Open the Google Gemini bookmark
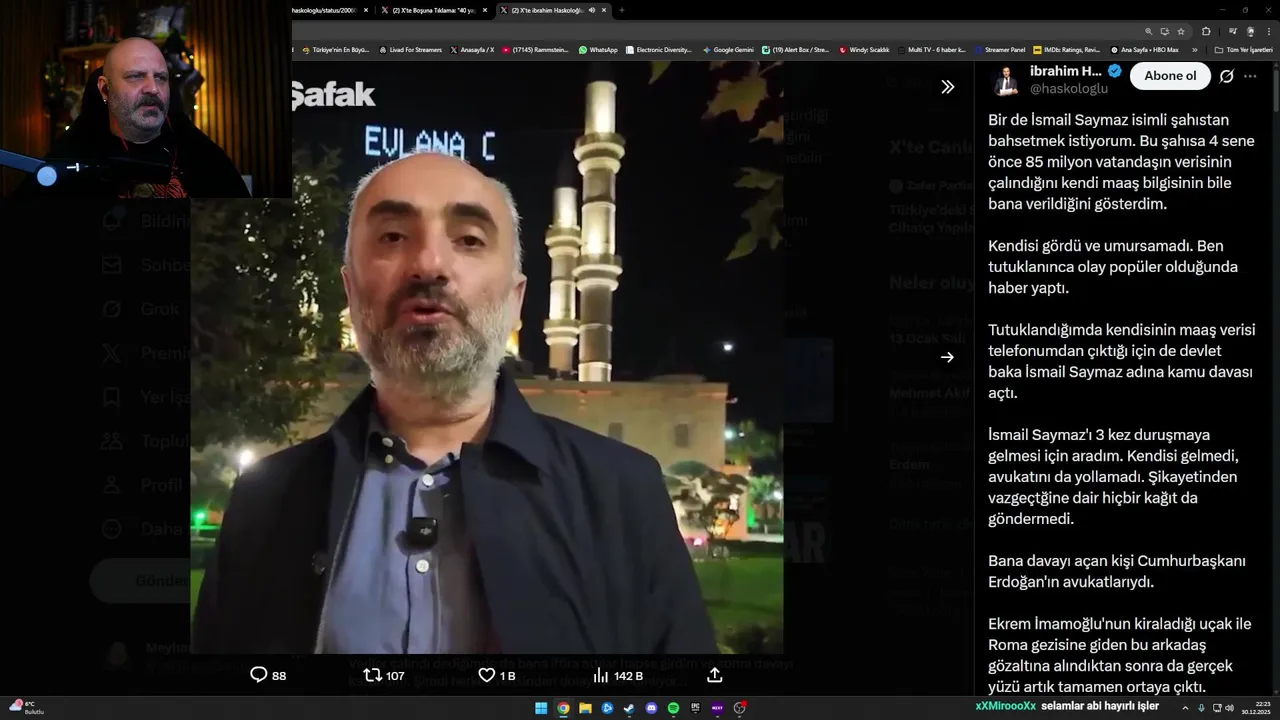 (x=728, y=49)
